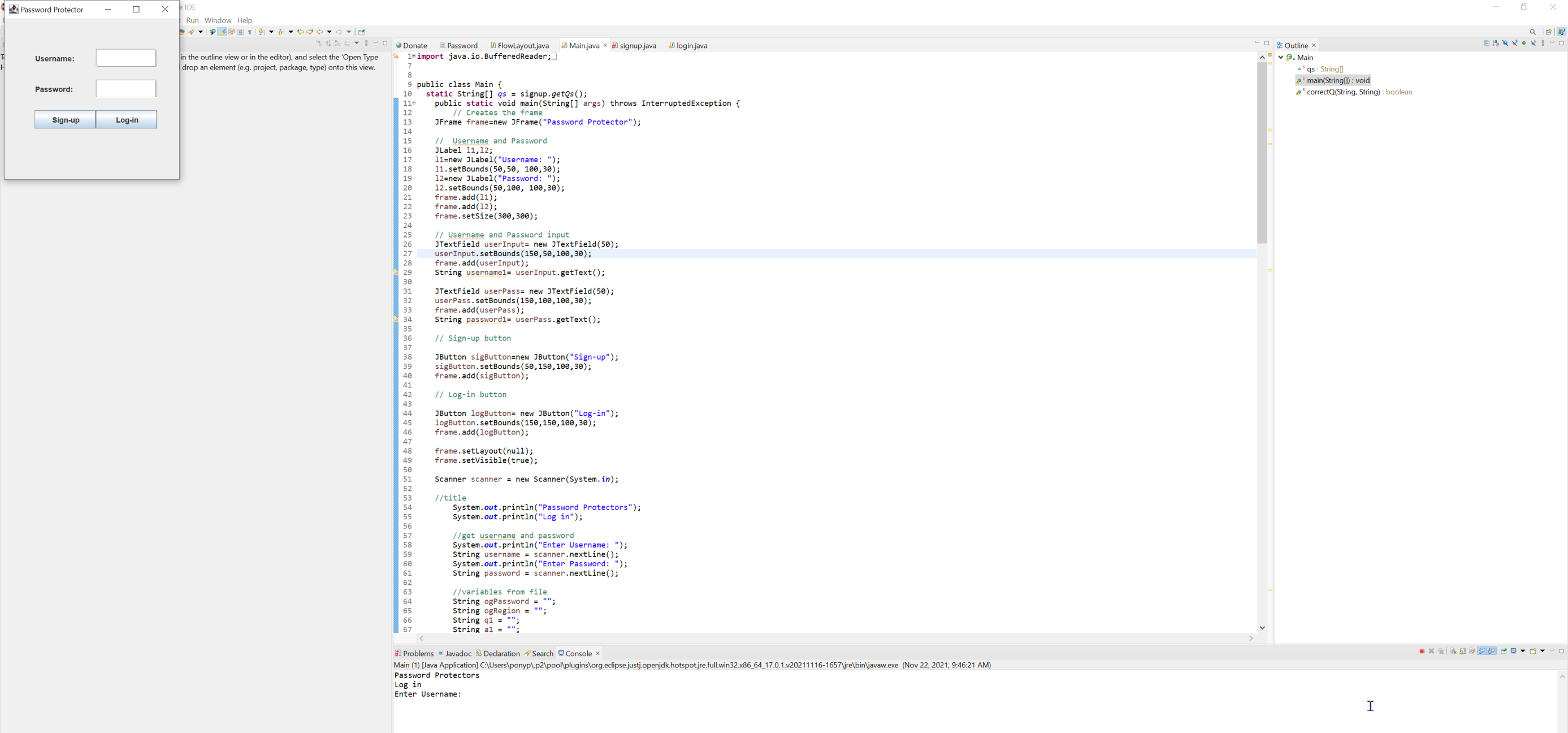Expand the folded import statements
The image size is (1568, 733).
[x=414, y=56]
